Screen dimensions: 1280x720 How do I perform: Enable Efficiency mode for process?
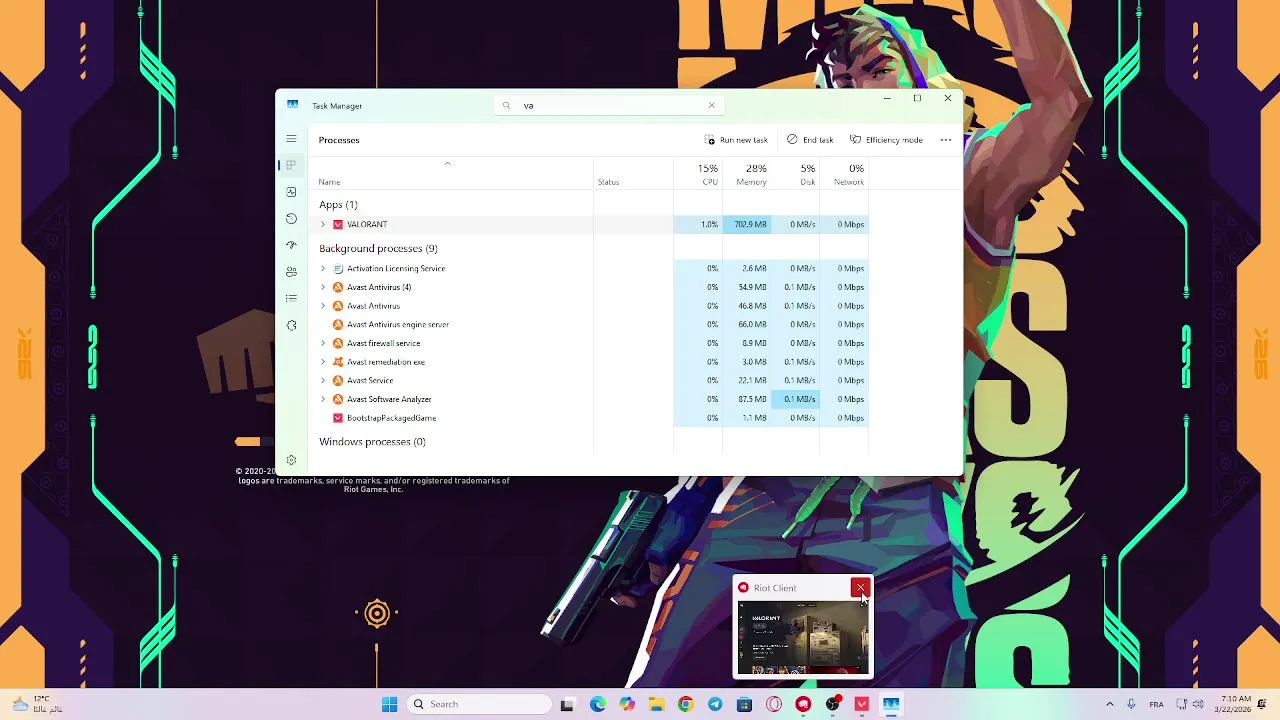[x=886, y=140]
